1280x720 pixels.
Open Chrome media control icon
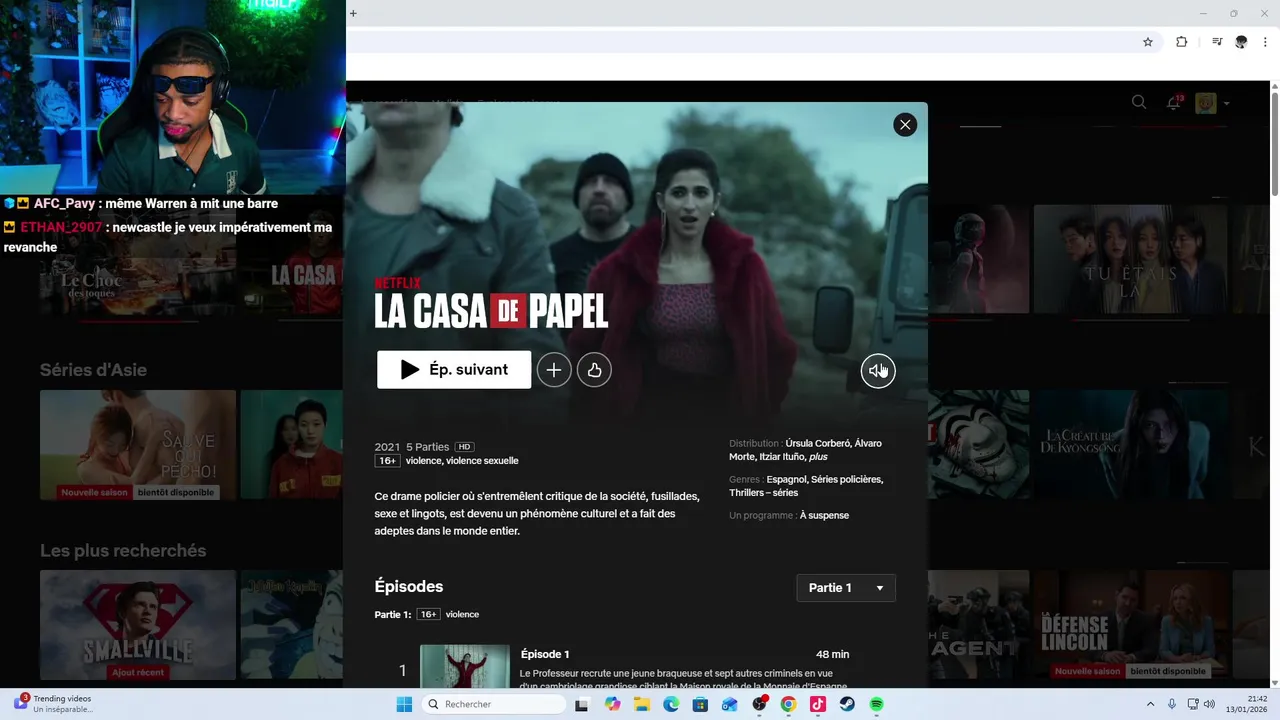pyautogui.click(x=1217, y=42)
